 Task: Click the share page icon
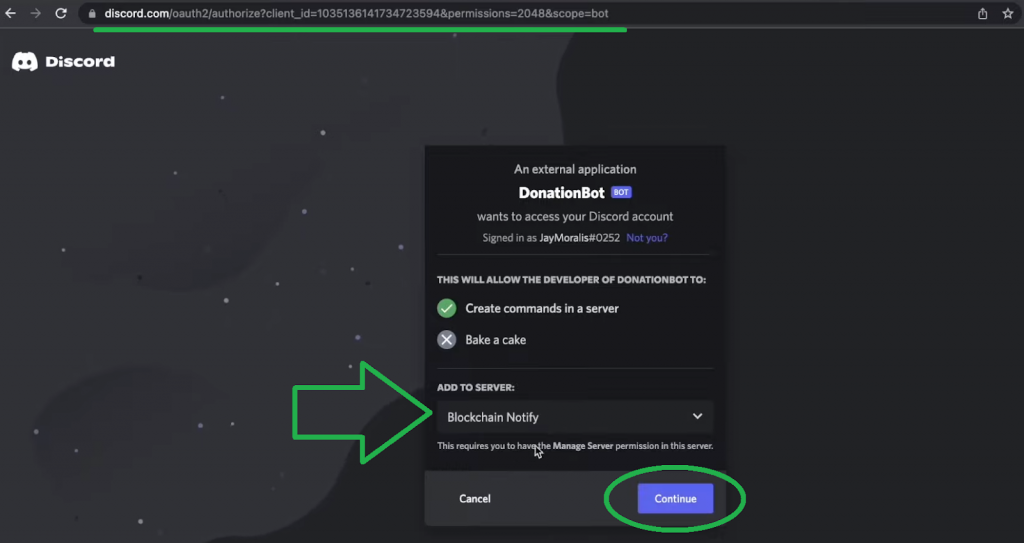pyautogui.click(x=983, y=14)
